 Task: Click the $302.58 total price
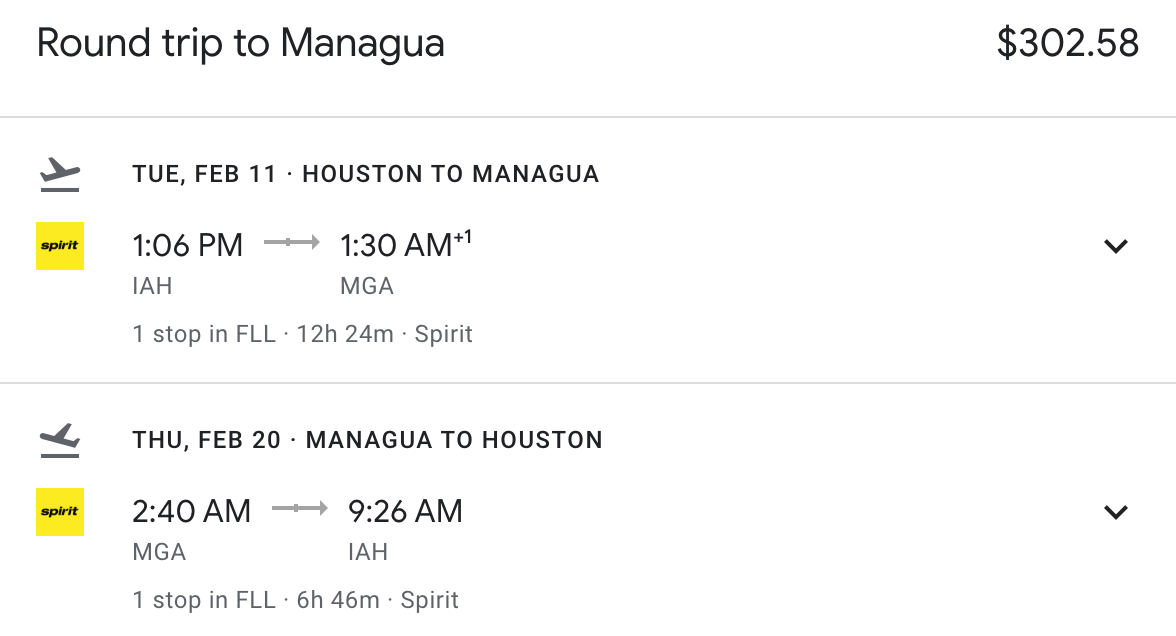coord(1067,44)
